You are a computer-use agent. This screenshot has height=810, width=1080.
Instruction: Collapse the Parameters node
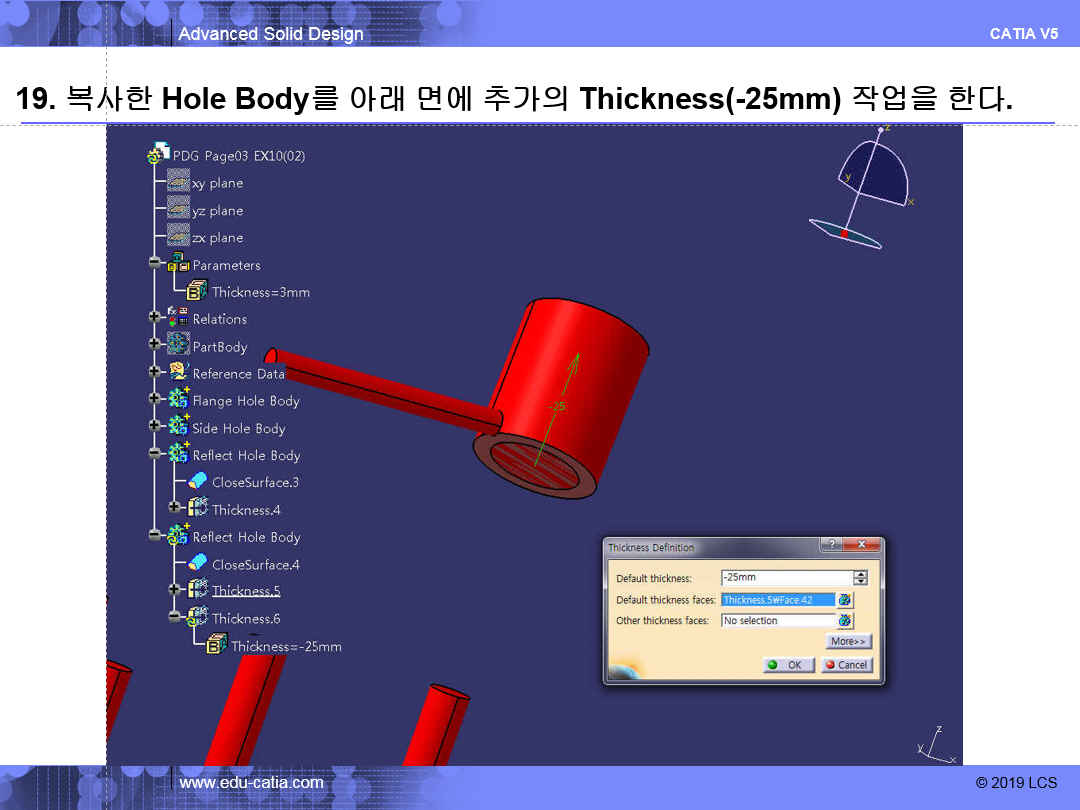point(154,265)
